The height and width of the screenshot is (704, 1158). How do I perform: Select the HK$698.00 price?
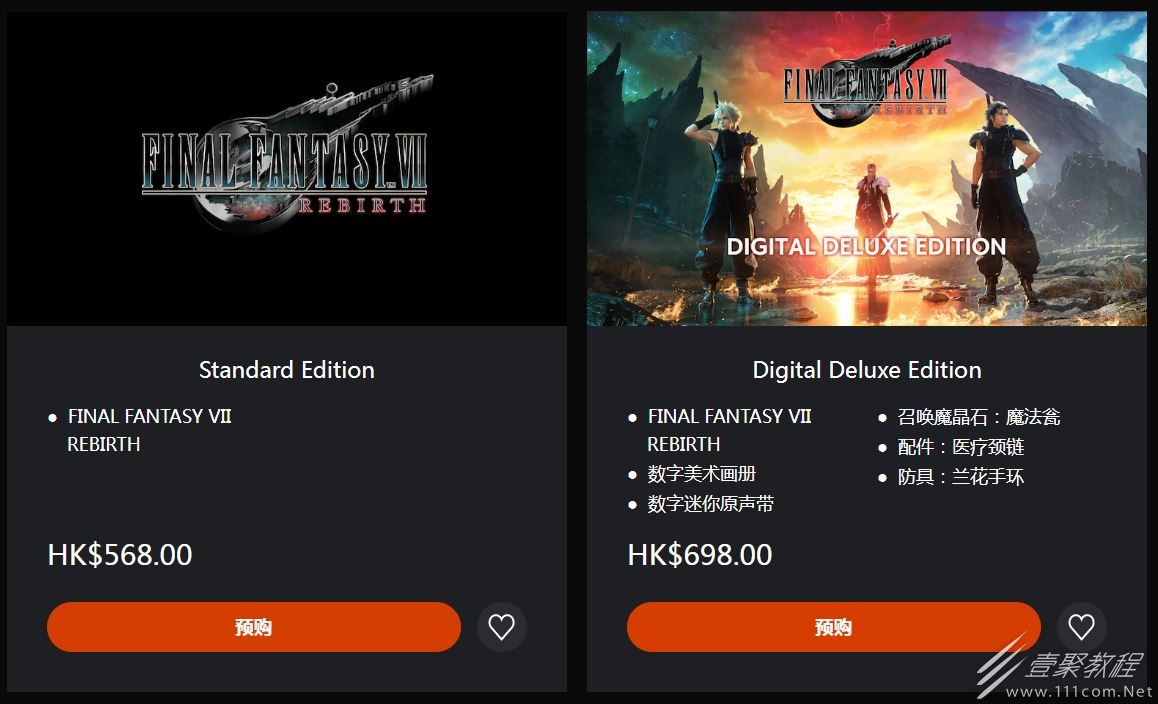click(700, 555)
